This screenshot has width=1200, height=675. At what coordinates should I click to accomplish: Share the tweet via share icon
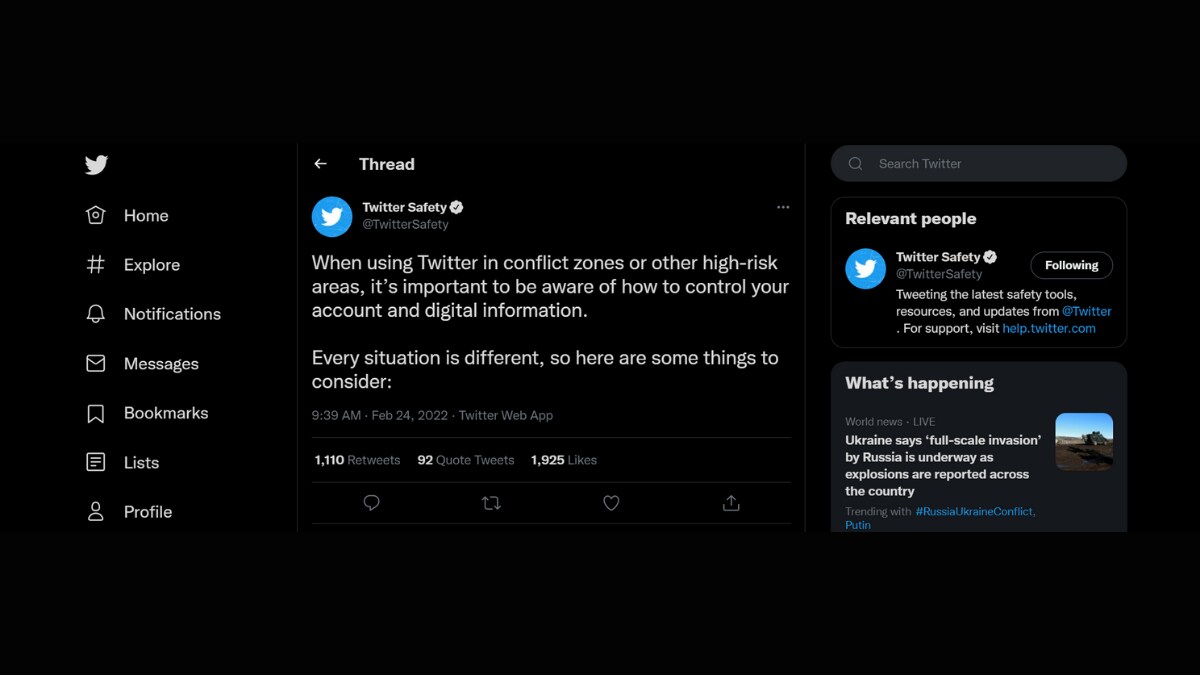731,503
